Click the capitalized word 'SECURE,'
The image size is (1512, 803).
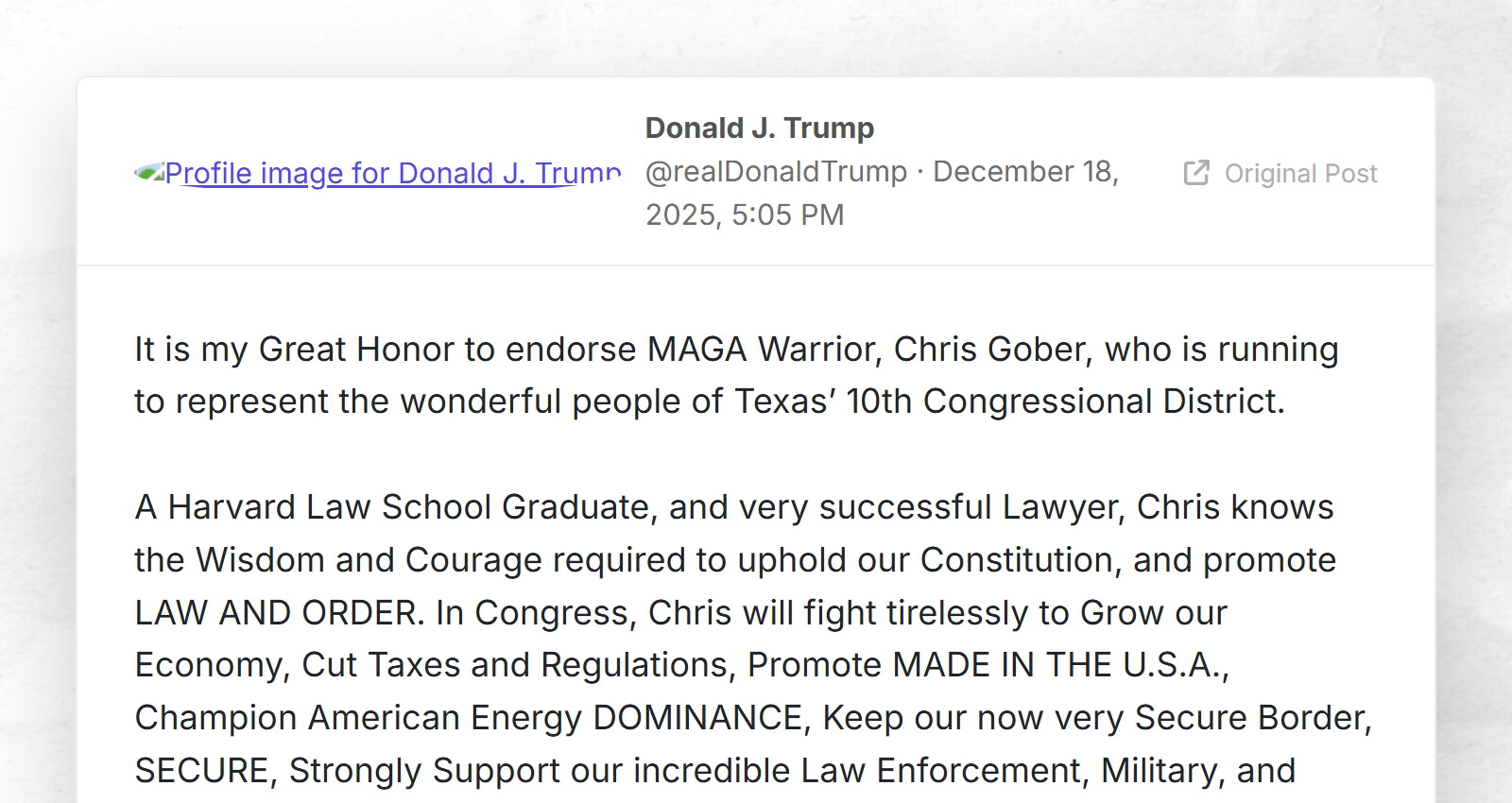(x=205, y=771)
